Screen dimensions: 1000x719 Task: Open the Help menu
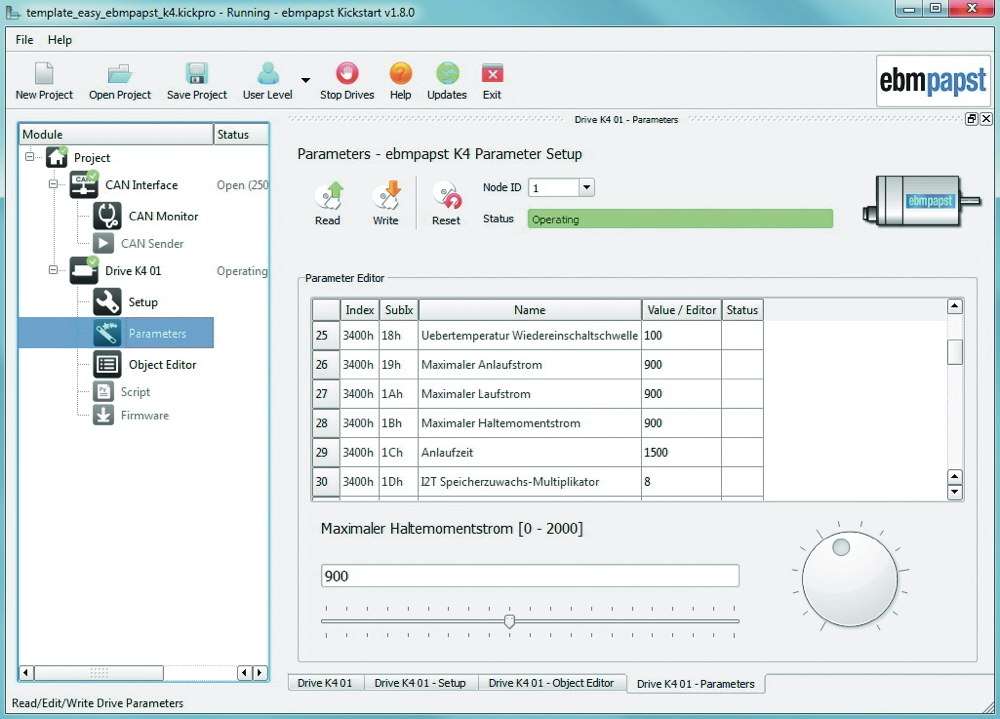[x=60, y=40]
